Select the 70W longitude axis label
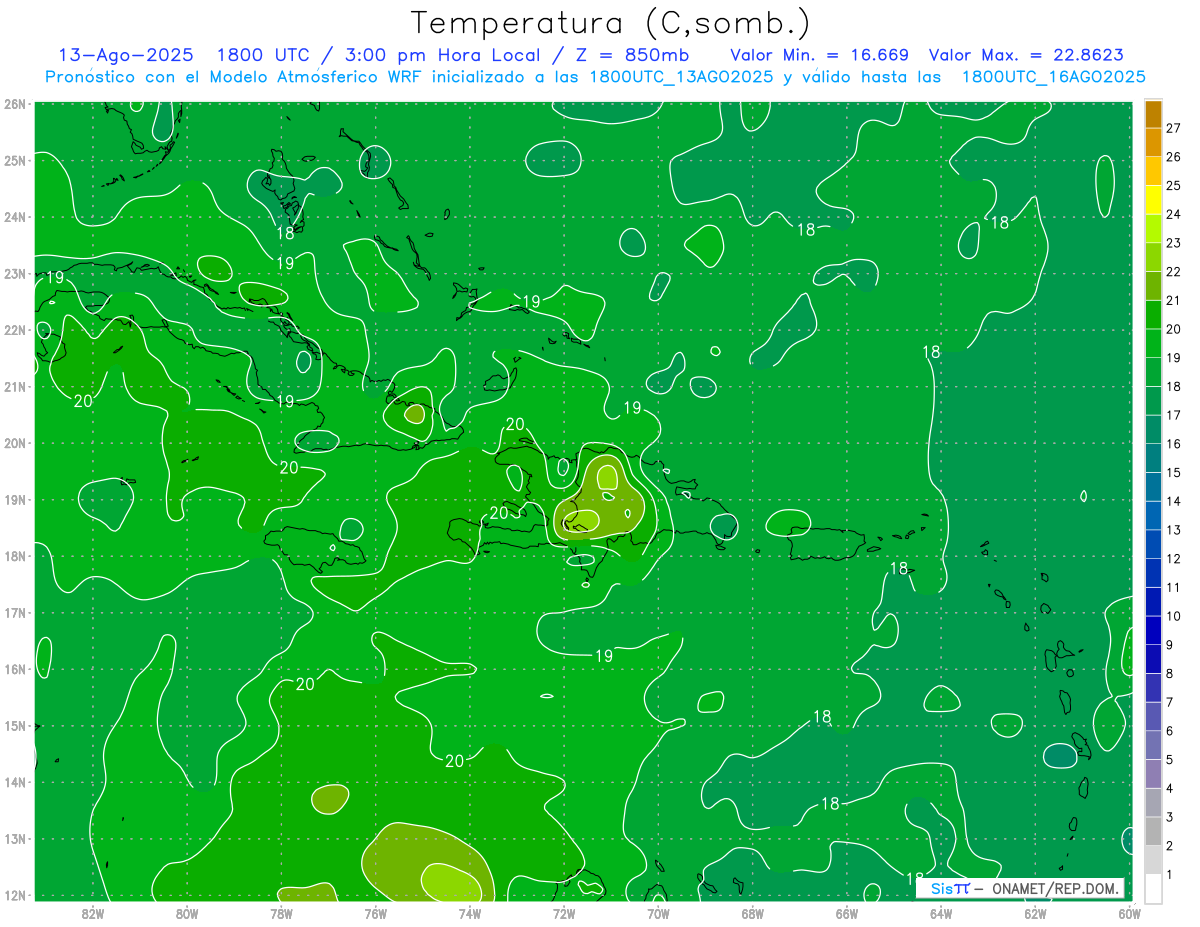This screenshot has height=927, width=1200. click(x=658, y=913)
